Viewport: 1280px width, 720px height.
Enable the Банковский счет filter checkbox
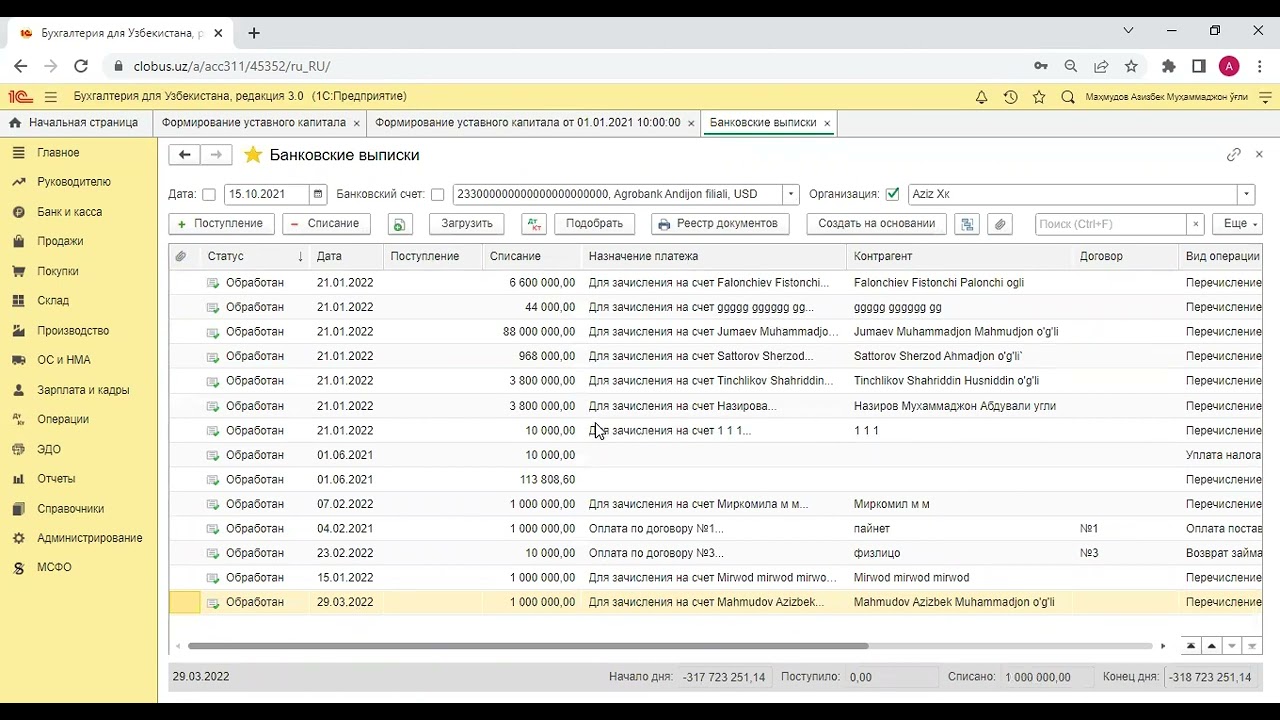437,195
